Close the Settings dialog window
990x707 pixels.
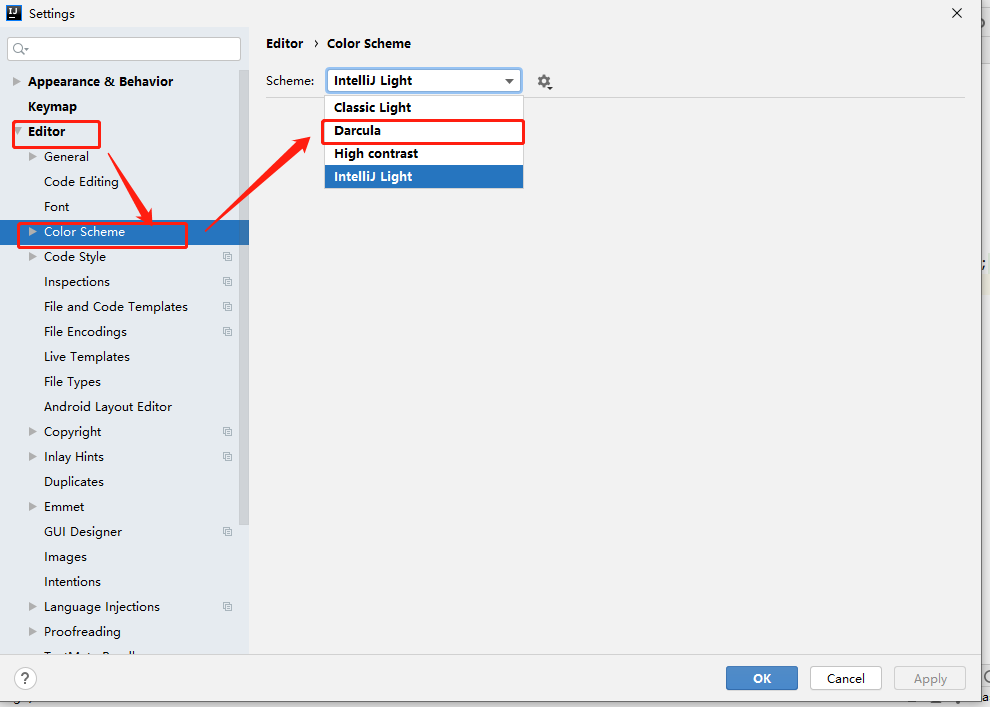pos(957,13)
